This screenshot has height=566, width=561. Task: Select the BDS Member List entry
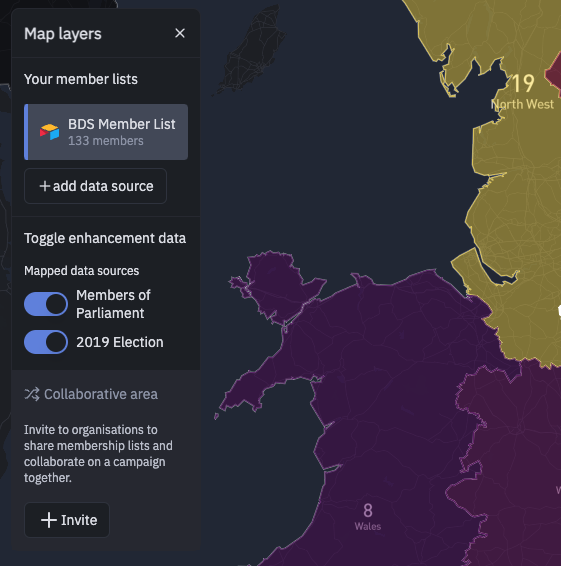[x=106, y=132]
